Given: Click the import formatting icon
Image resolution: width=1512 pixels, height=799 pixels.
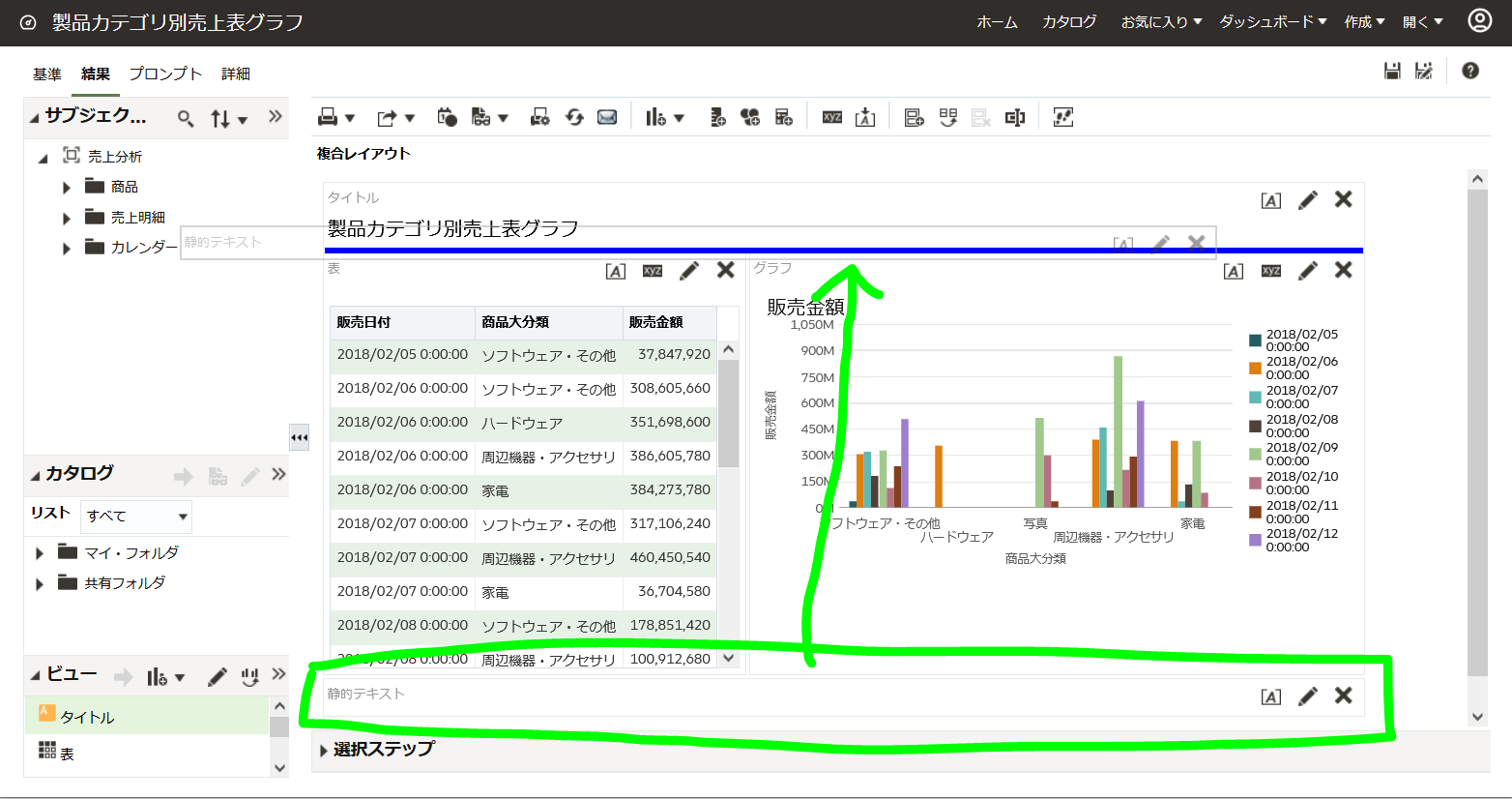Looking at the screenshot, I should (865, 117).
